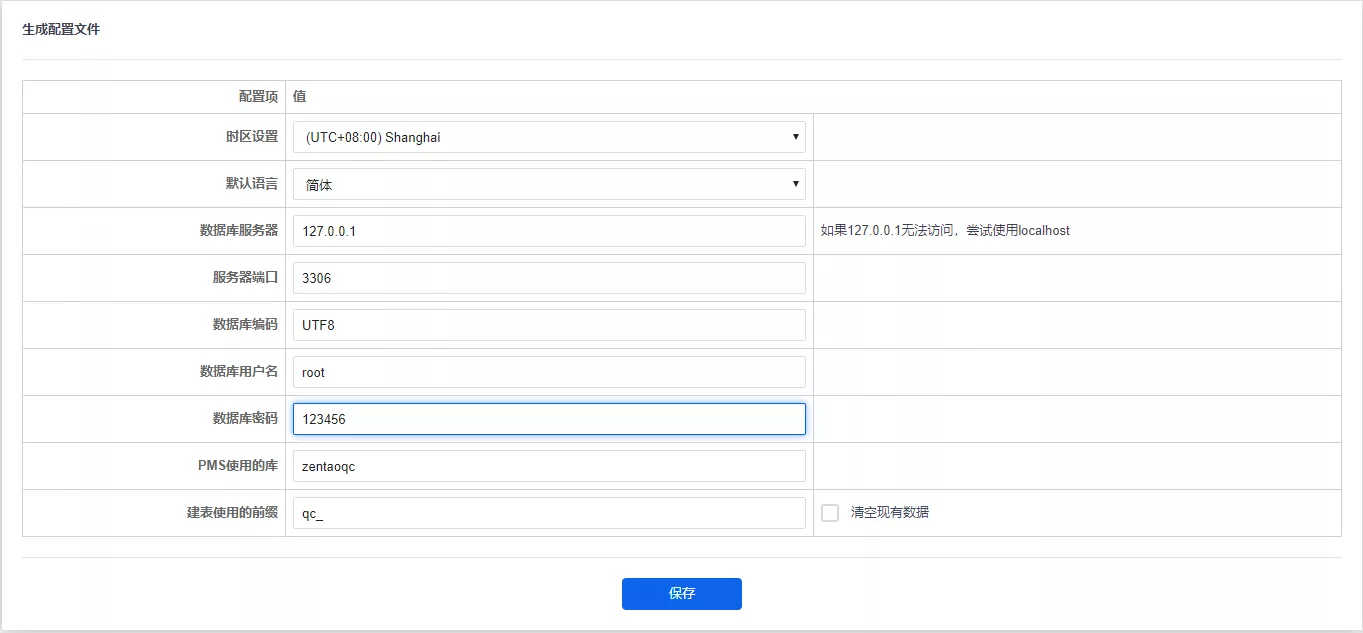
Task: Open the 时区设置 timezone dropdown
Action: (x=548, y=137)
